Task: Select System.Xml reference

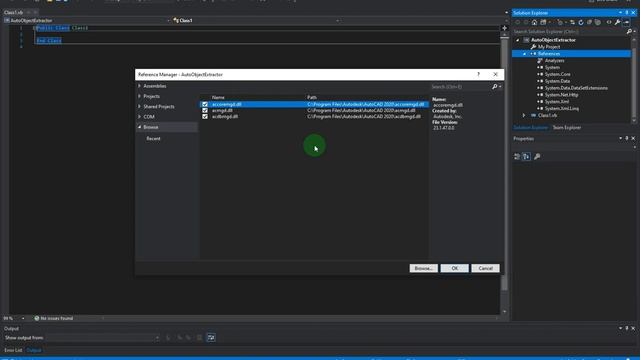Action: [557, 102]
